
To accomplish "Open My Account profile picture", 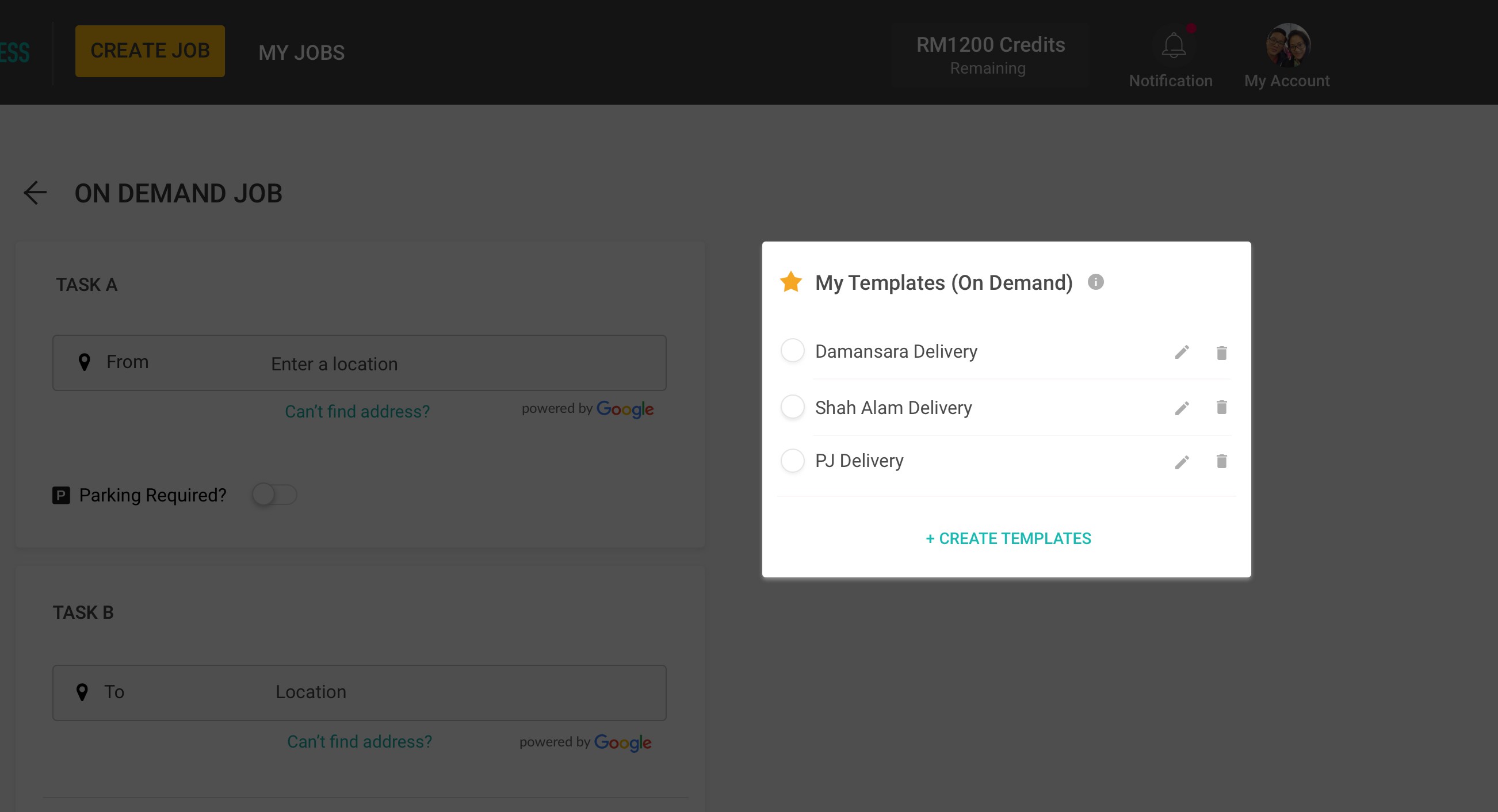I will click(x=1288, y=45).
